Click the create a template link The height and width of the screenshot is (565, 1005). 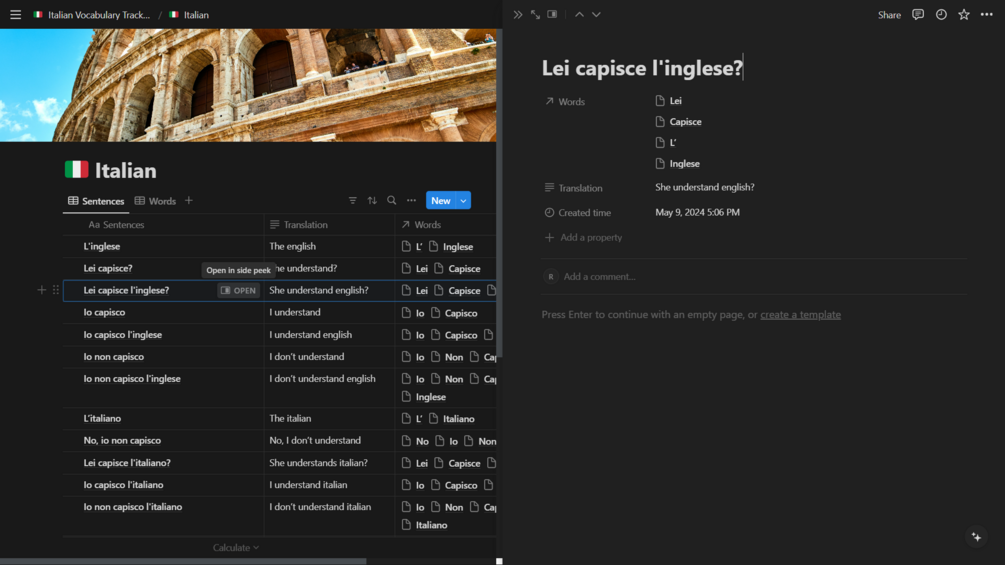(x=800, y=315)
